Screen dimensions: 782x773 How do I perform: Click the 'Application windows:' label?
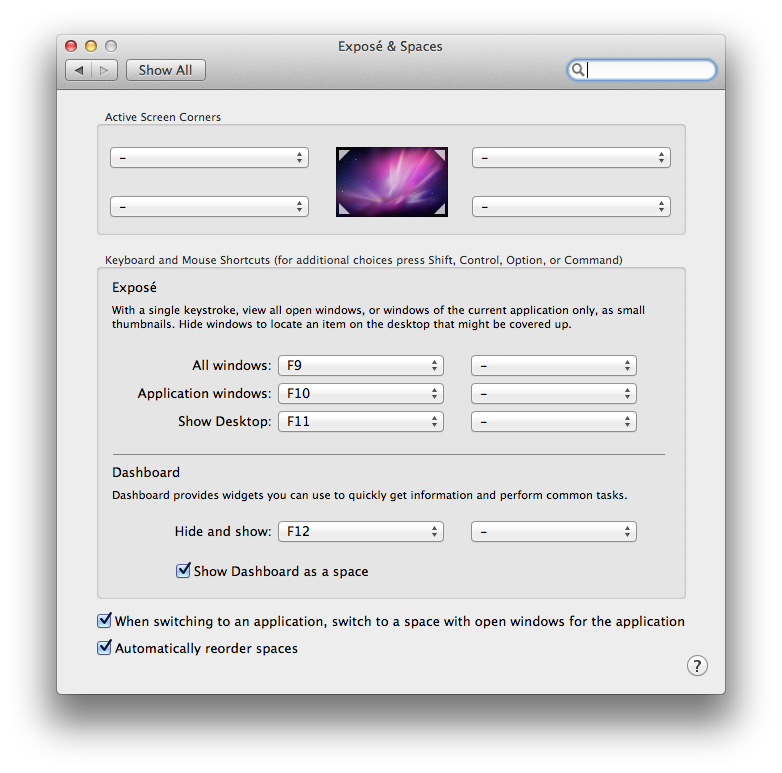coord(204,393)
